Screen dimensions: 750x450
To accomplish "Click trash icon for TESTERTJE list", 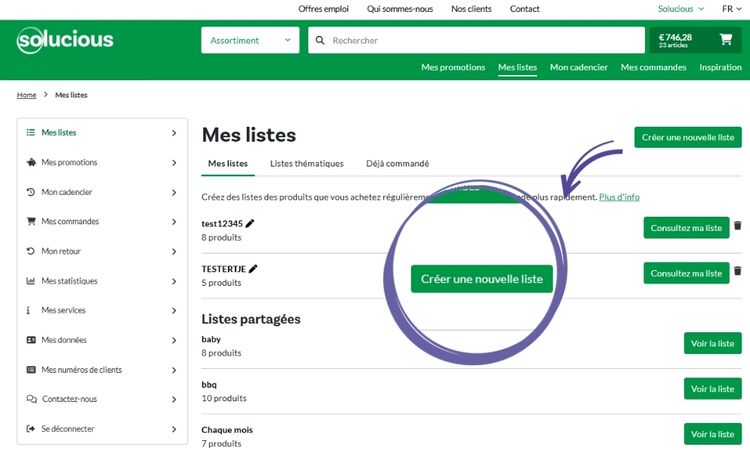I will coord(738,271).
